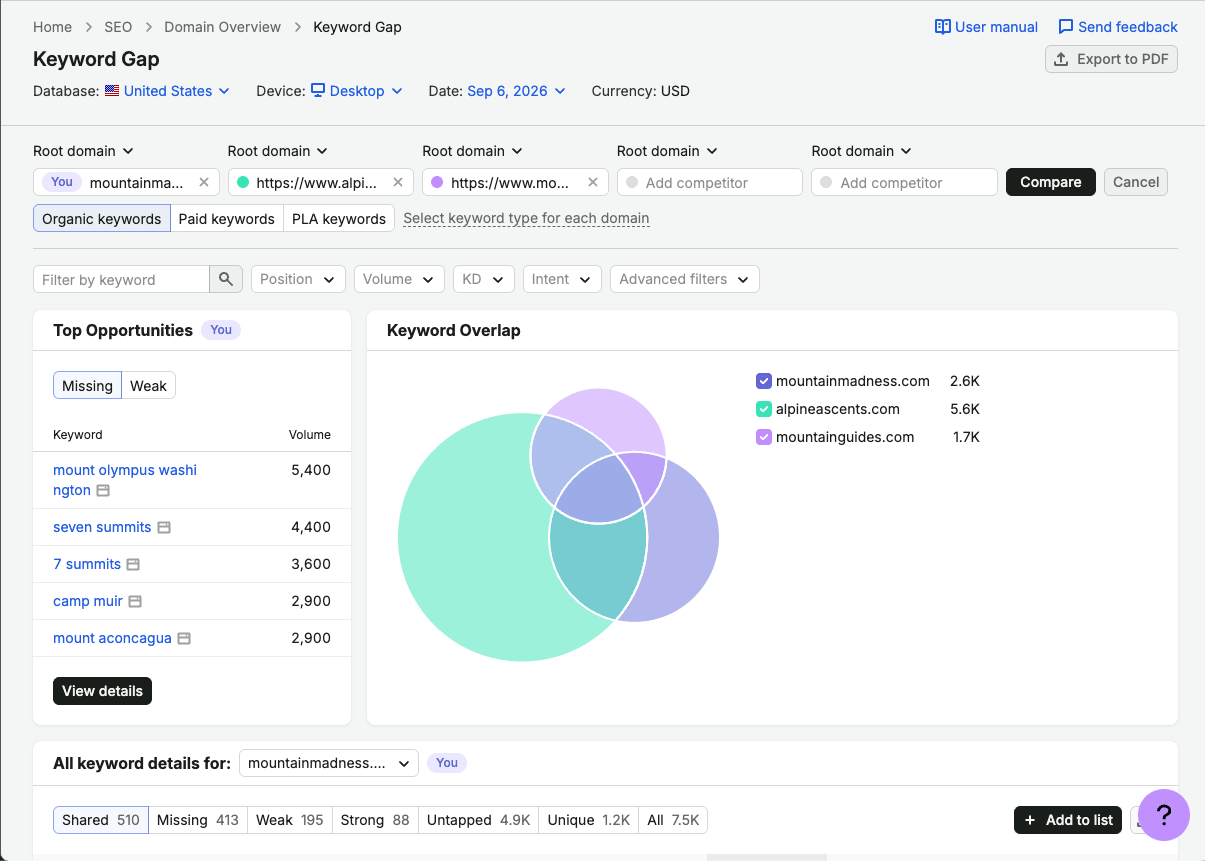Click the You badge beside Top Opportunities
The height and width of the screenshot is (861, 1205).
tap(221, 330)
